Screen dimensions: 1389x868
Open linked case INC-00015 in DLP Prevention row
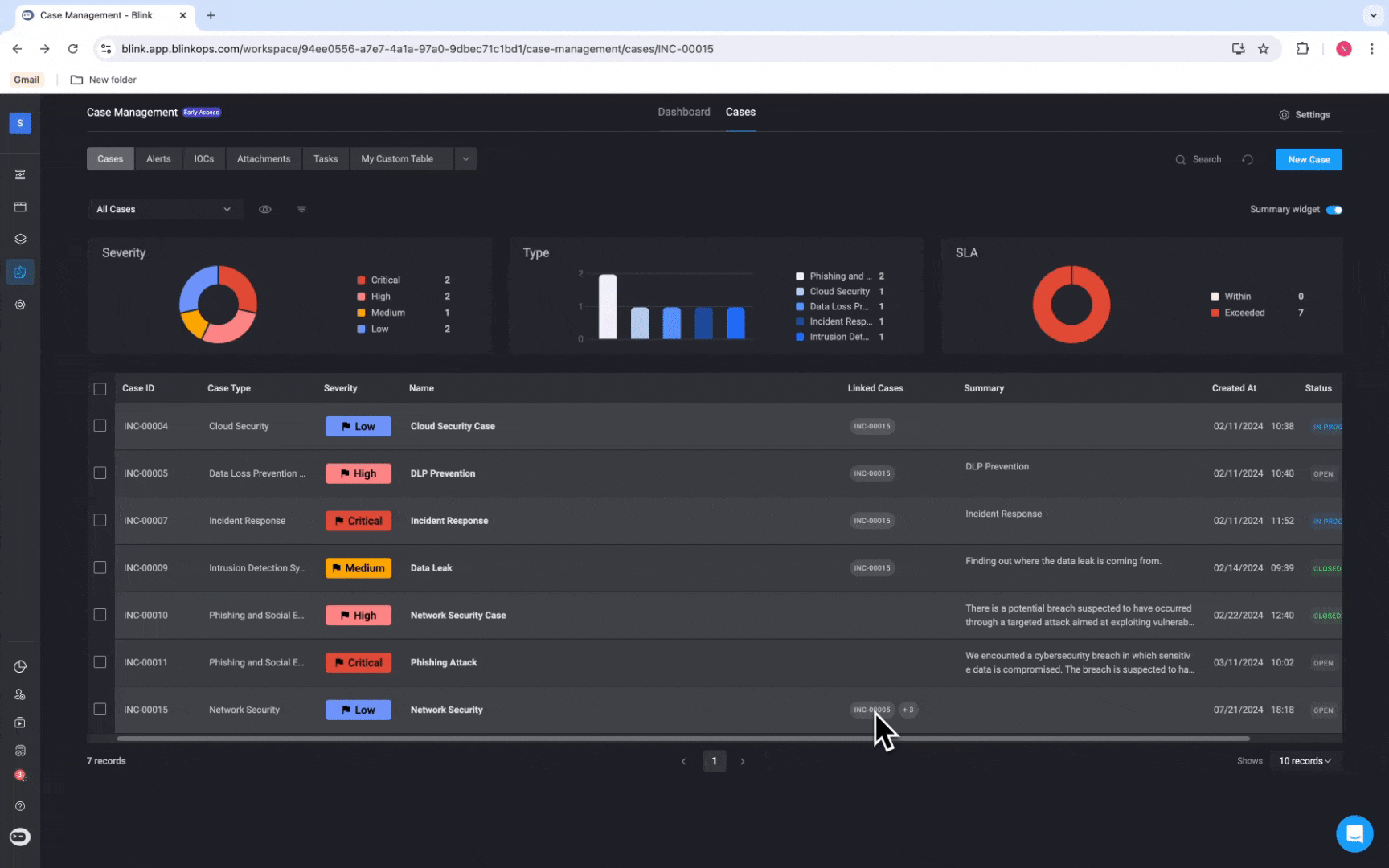872,473
